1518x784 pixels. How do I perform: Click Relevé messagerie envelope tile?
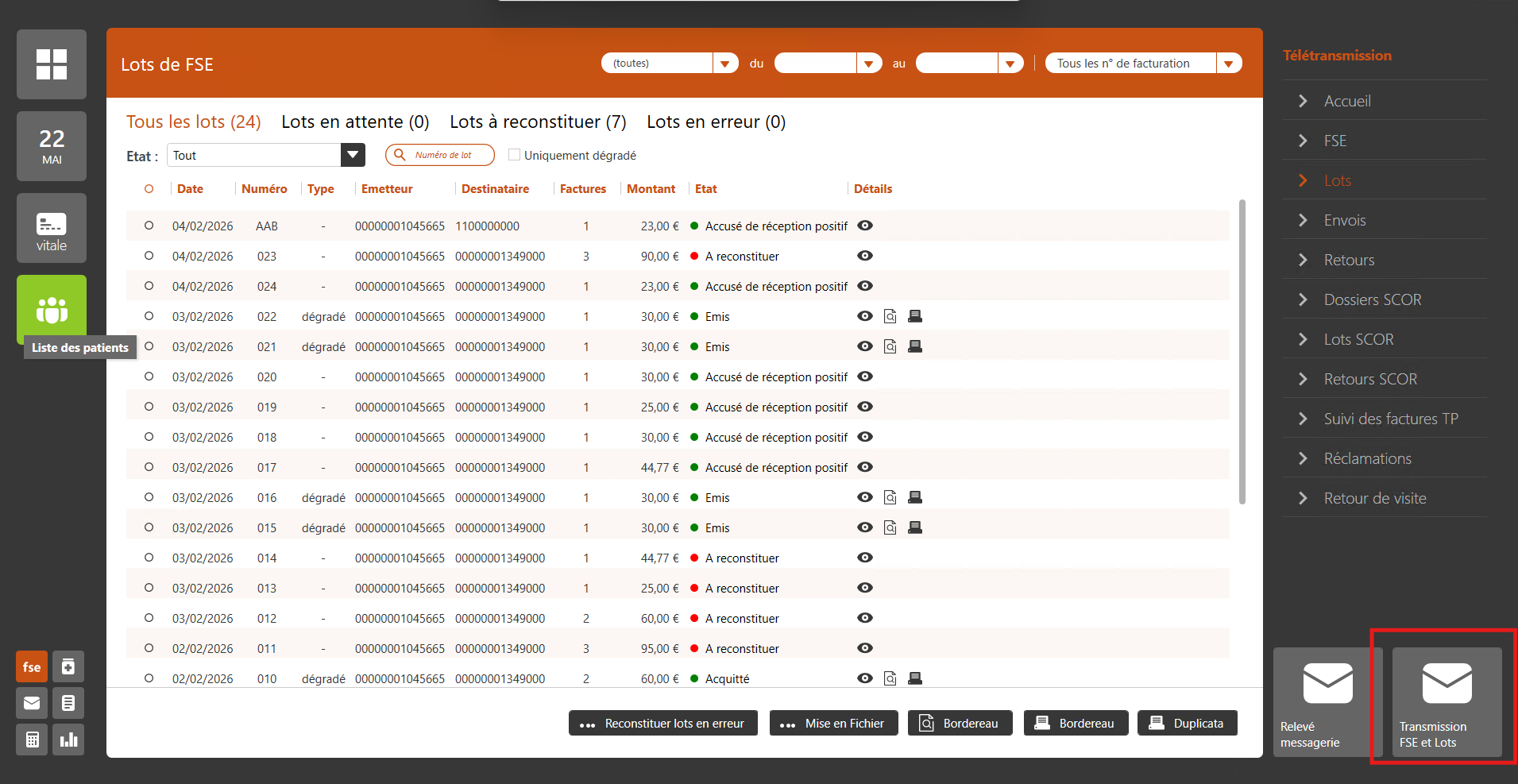(x=1327, y=702)
